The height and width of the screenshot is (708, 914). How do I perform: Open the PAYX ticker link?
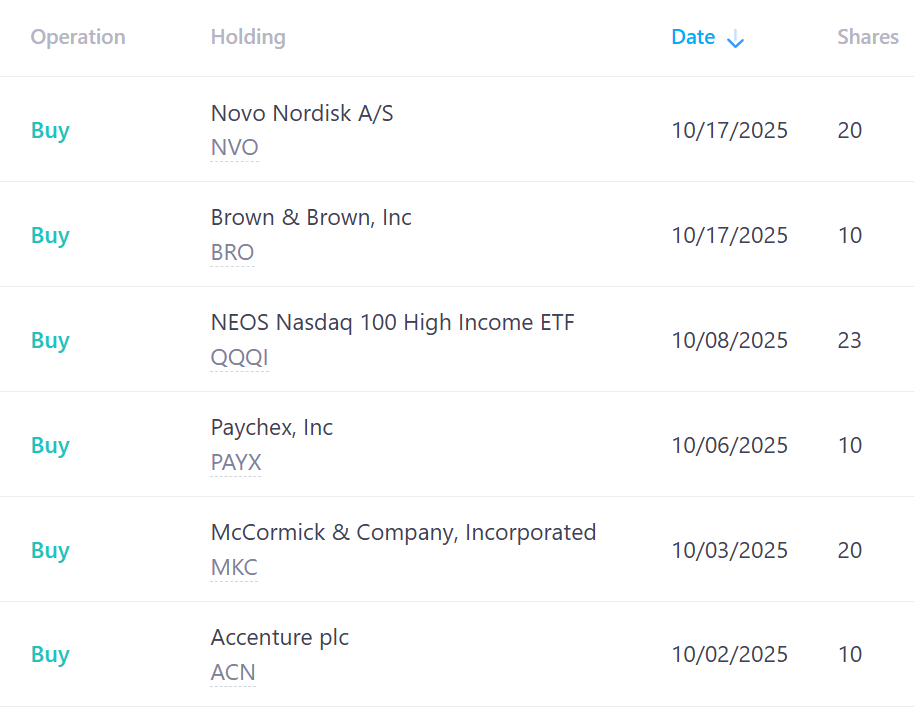(x=235, y=463)
